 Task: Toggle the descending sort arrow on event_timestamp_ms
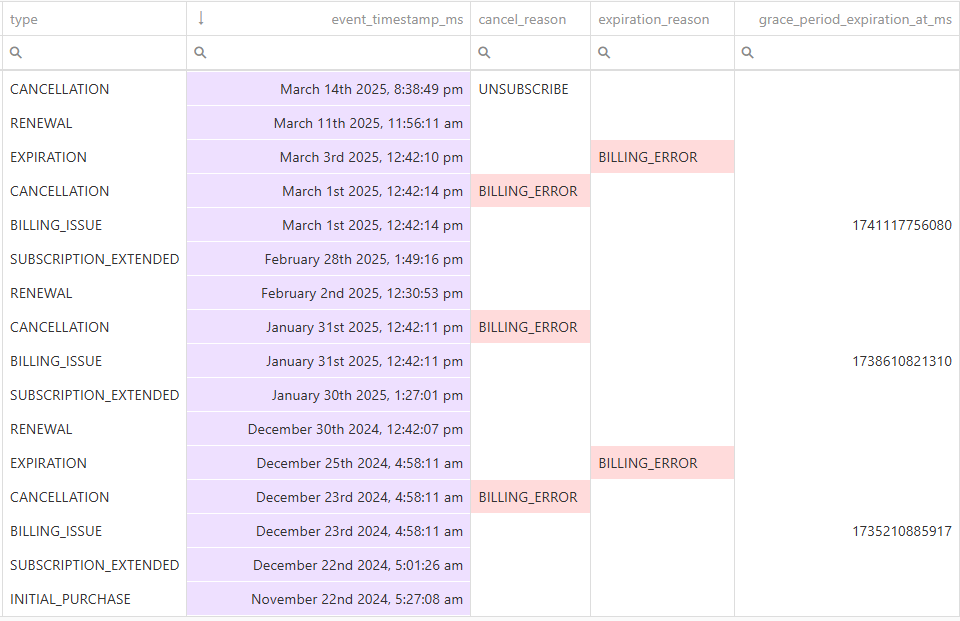pyautogui.click(x=201, y=18)
